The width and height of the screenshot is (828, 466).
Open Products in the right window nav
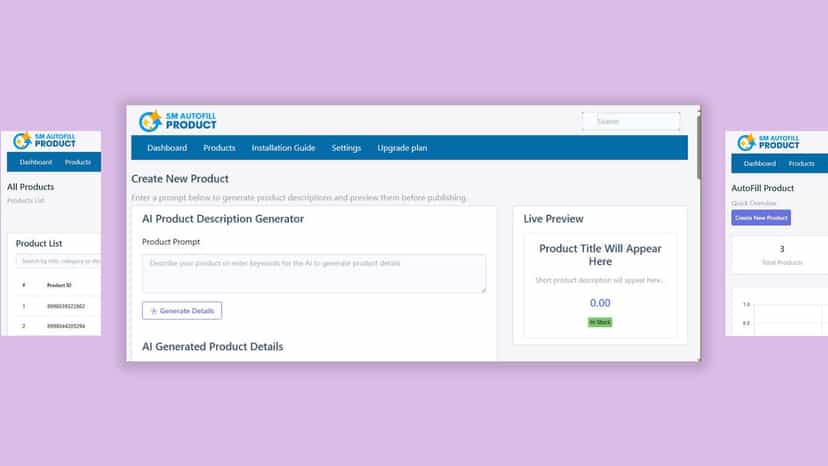point(801,164)
